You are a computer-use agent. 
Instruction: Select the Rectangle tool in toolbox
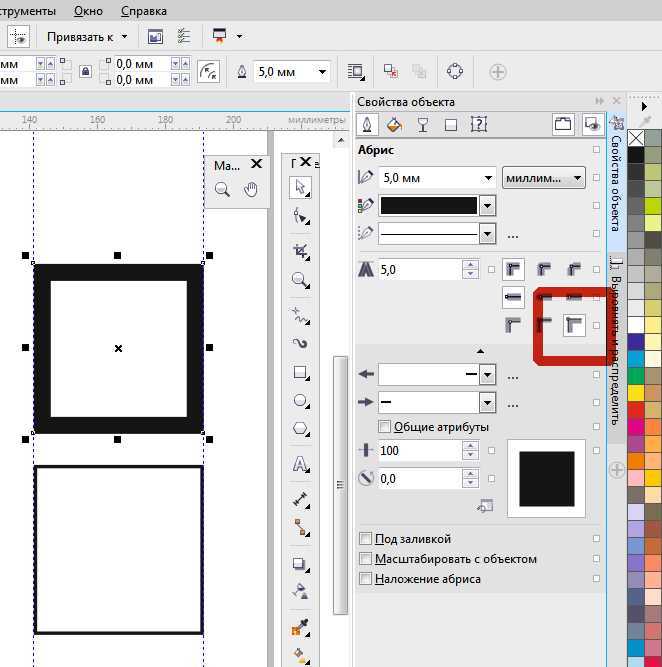[x=300, y=372]
